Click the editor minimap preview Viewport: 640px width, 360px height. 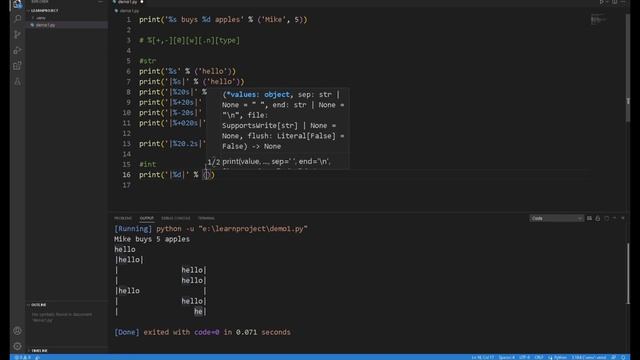pos(598,20)
